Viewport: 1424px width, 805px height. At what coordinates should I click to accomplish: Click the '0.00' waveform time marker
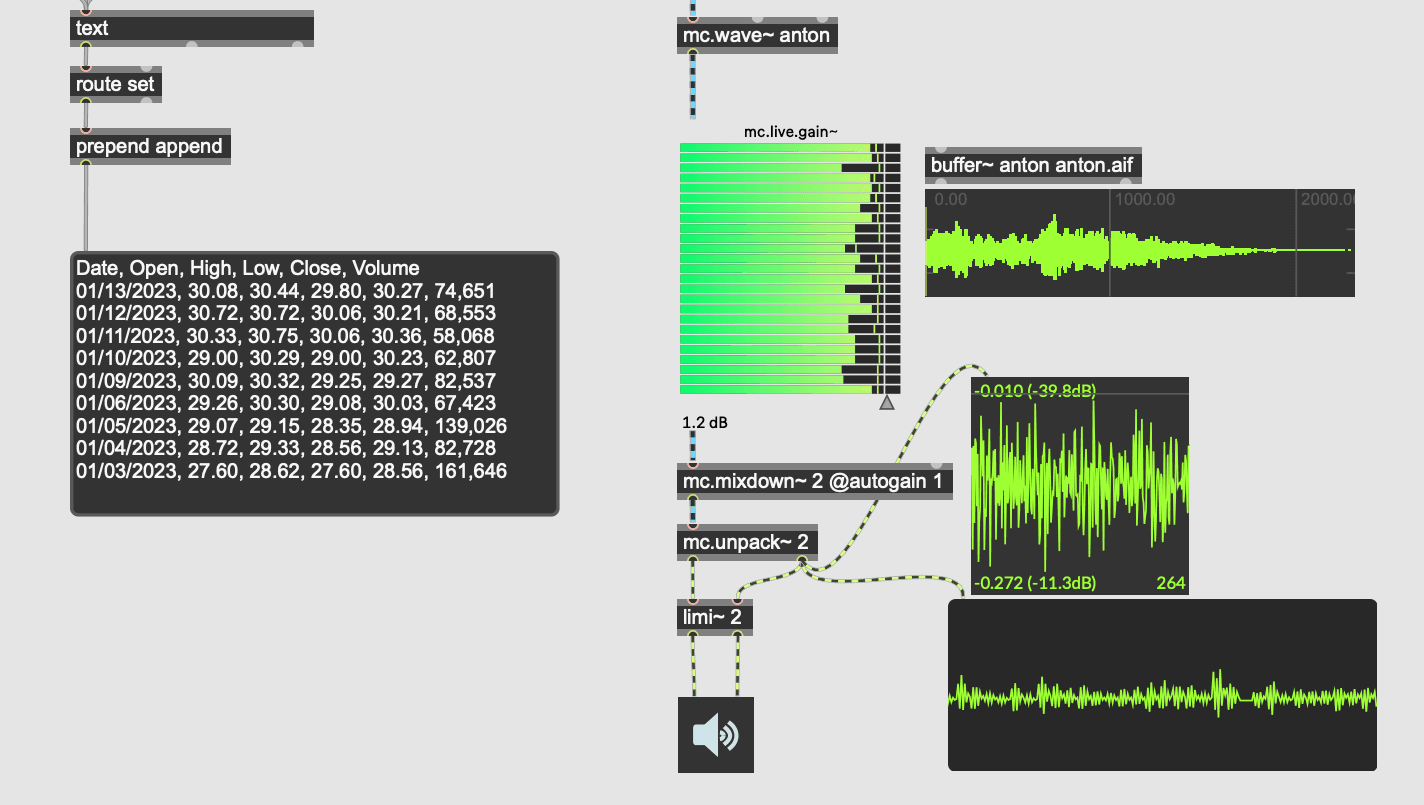point(951,199)
